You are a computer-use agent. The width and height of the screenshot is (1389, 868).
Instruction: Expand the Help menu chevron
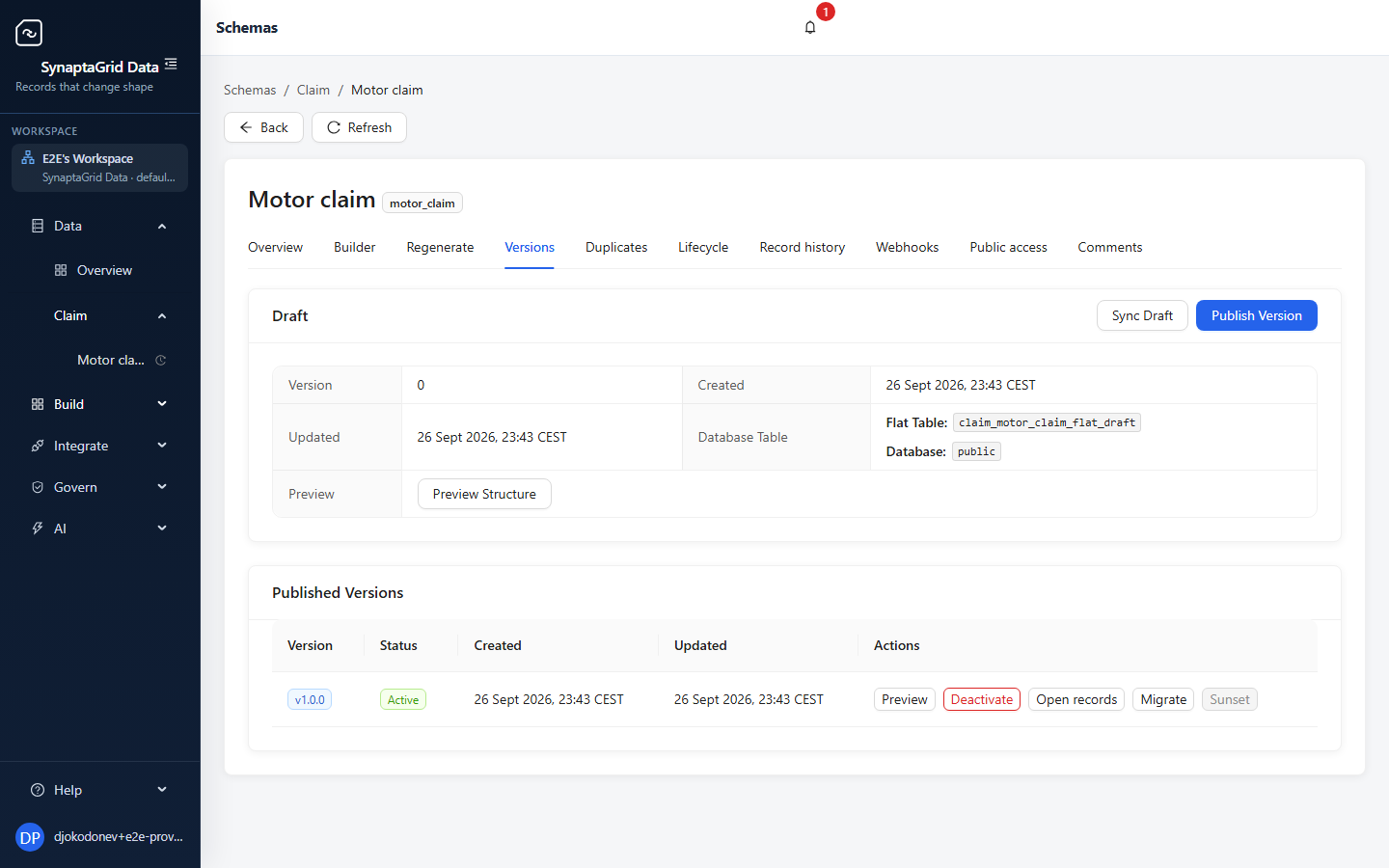click(162, 790)
